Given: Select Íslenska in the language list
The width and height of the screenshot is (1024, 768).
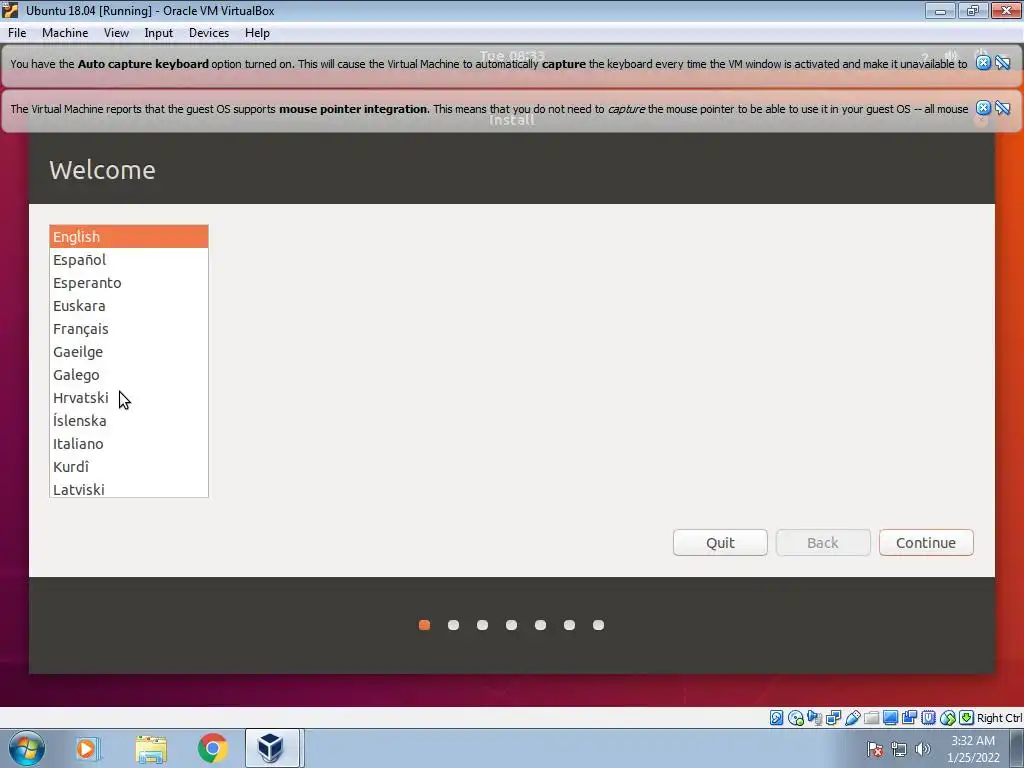Looking at the screenshot, I should coord(129,421).
